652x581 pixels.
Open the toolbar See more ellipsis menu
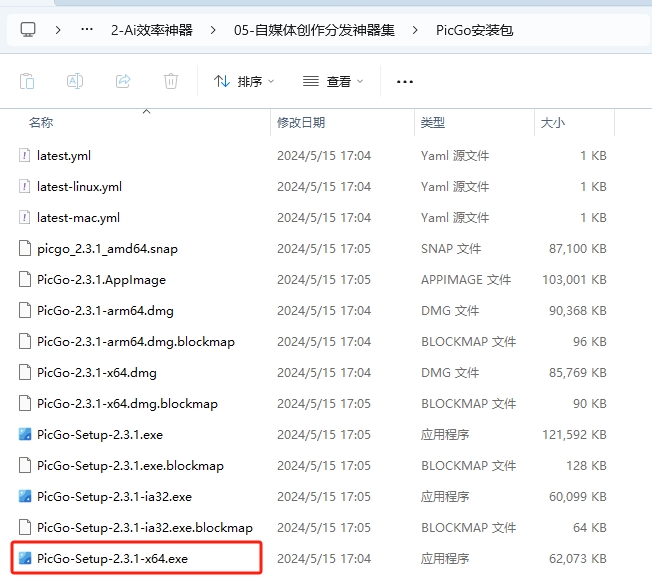405,82
